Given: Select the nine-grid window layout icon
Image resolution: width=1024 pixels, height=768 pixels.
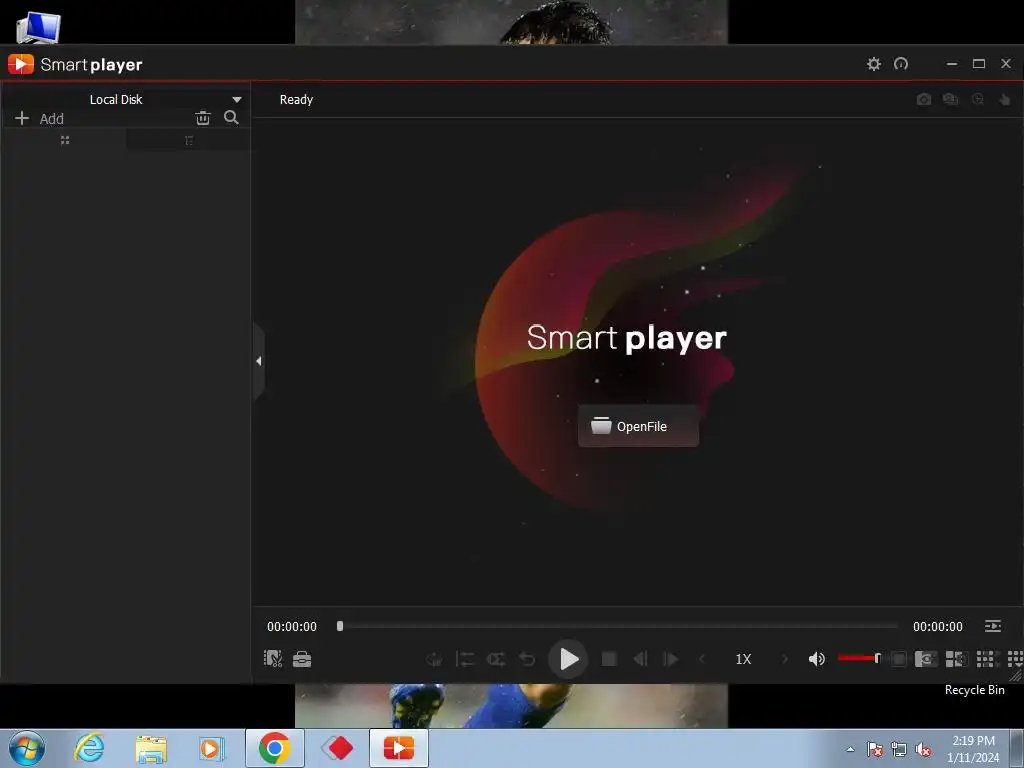Looking at the screenshot, I should click(985, 659).
